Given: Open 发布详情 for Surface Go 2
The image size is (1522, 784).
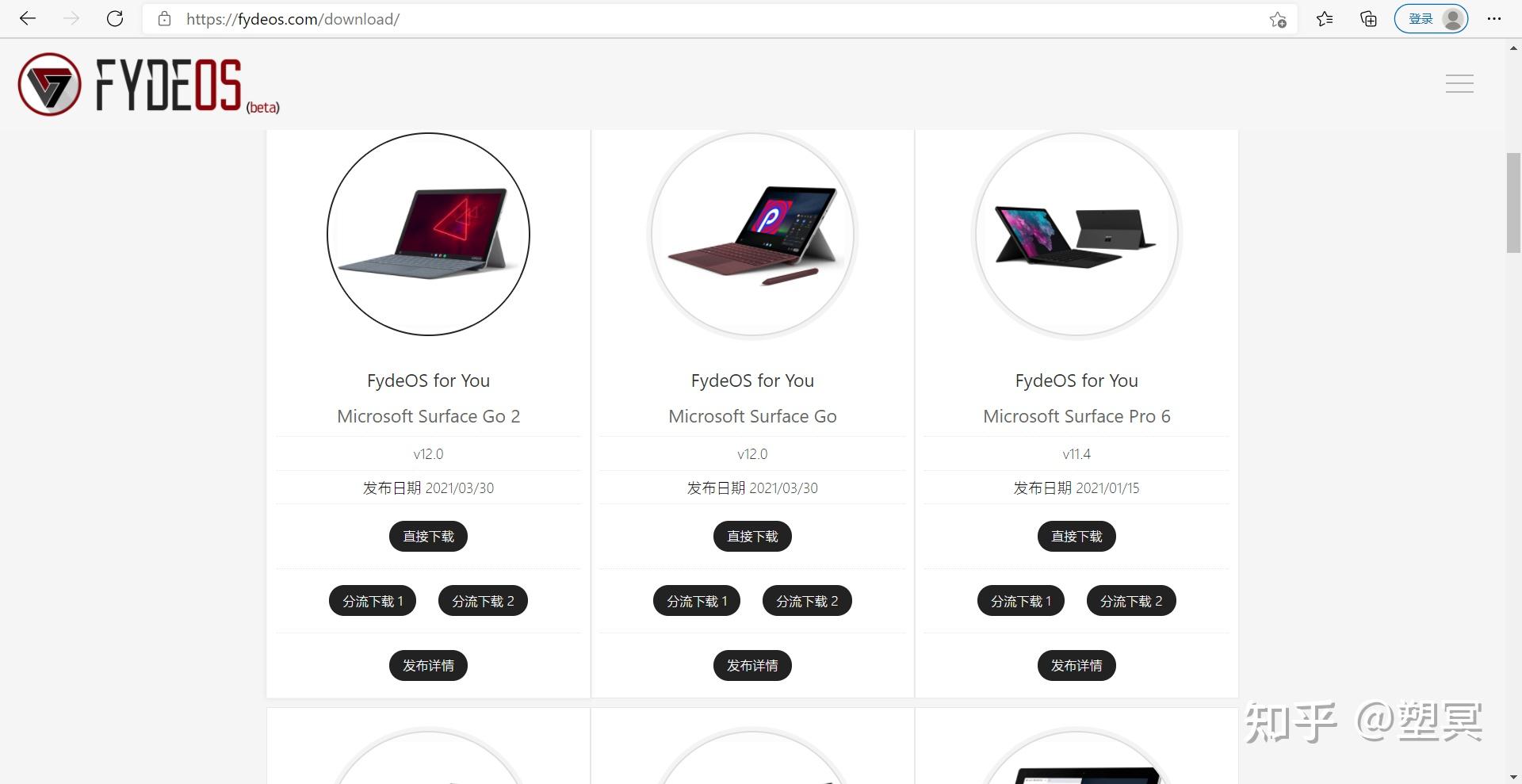Looking at the screenshot, I should (x=428, y=666).
